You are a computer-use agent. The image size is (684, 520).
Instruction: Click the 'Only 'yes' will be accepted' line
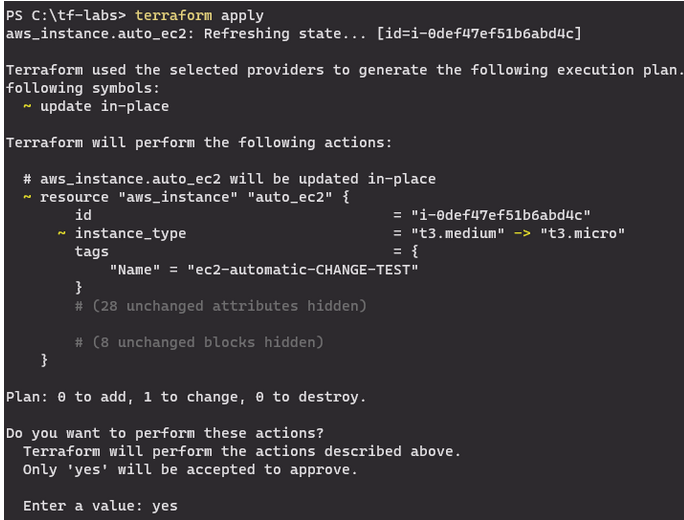(x=190, y=470)
